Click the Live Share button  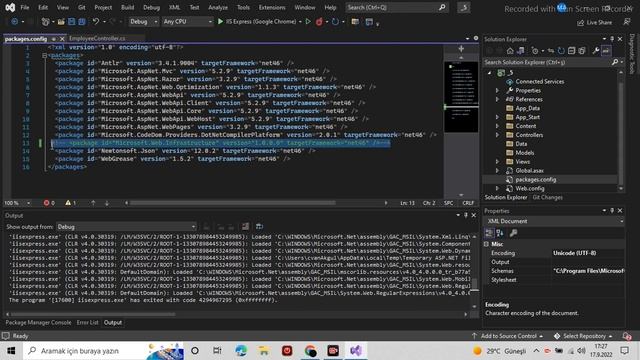pos(594,22)
